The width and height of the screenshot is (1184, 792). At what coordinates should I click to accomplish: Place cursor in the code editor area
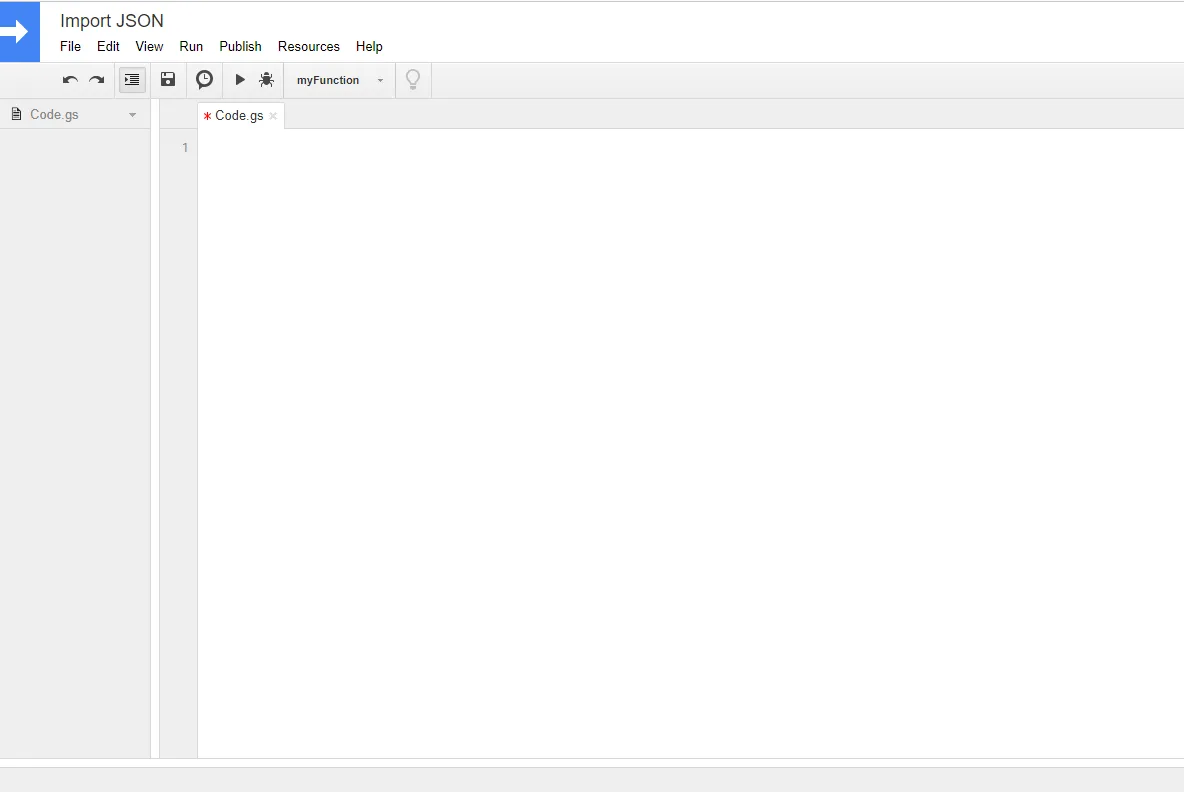click(690, 443)
